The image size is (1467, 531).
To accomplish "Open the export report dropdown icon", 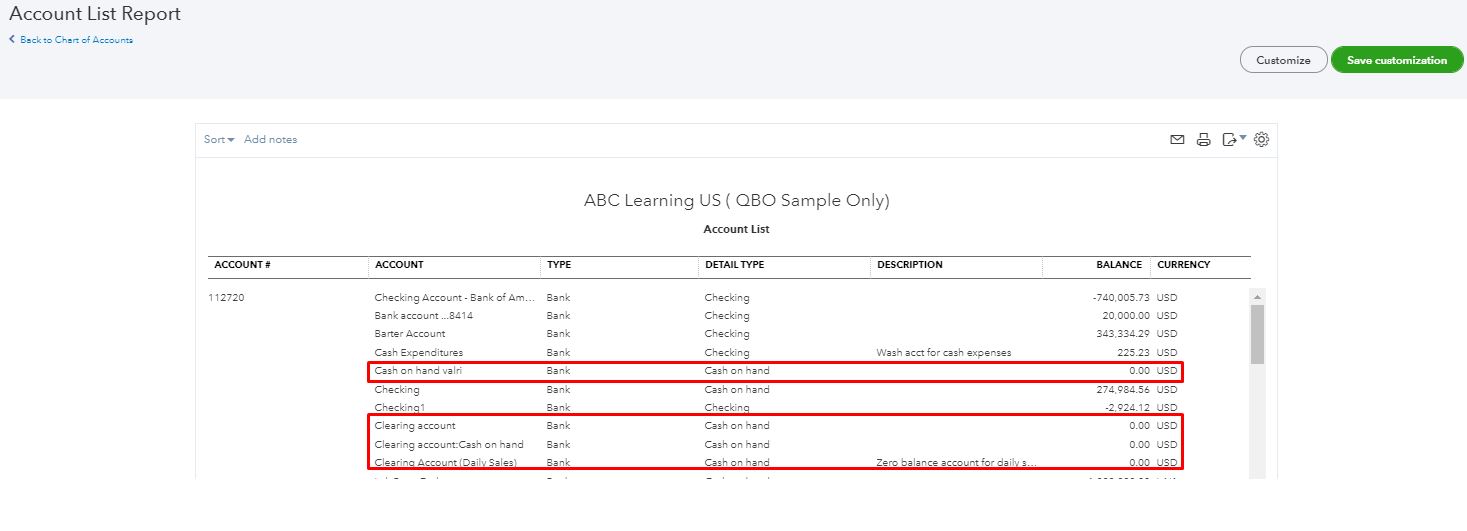I will click(x=1233, y=140).
